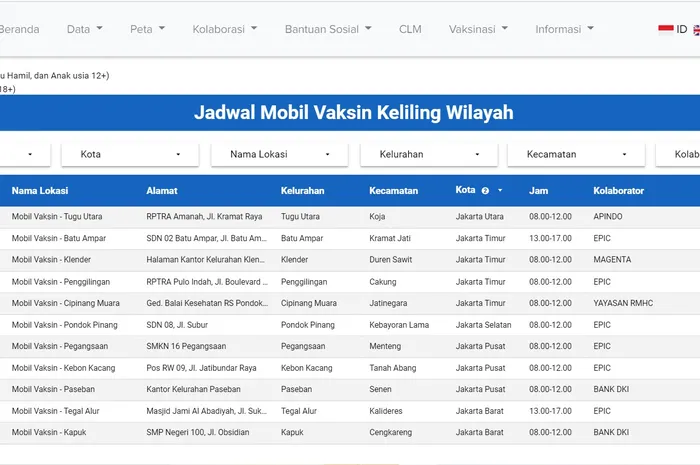Viewport: 700px width, 465px height.
Task: Open the Kecamatan filter dropdown
Action: [576, 154]
